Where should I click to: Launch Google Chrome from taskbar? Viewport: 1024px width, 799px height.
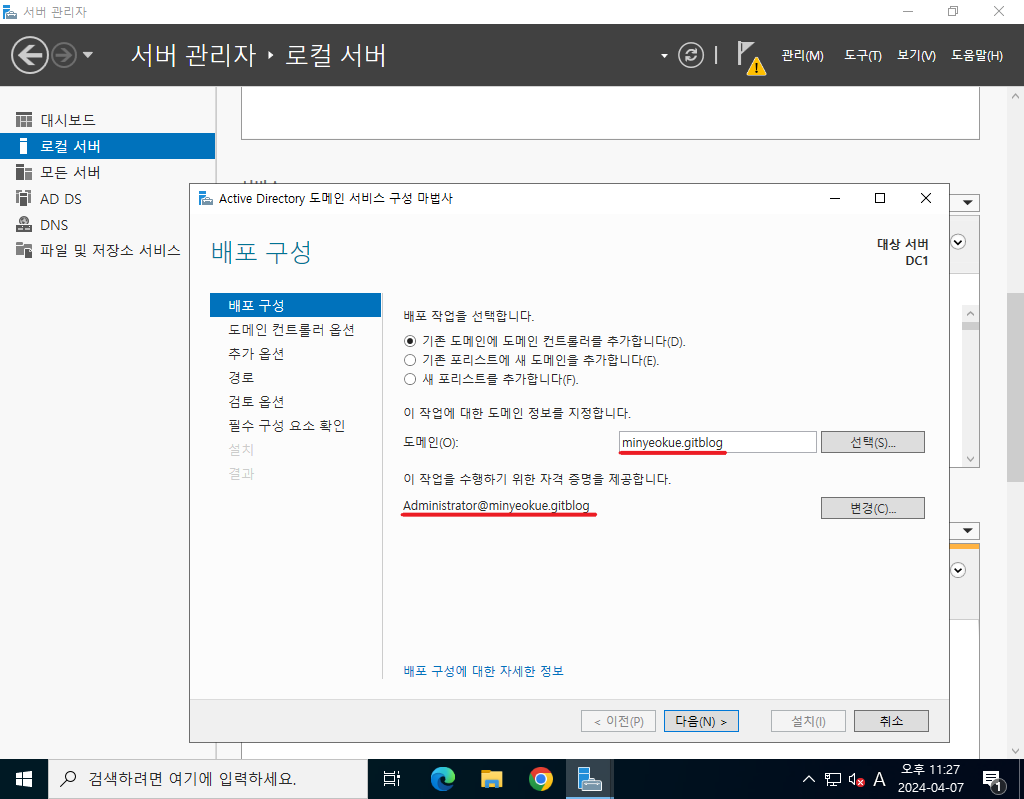click(x=541, y=779)
